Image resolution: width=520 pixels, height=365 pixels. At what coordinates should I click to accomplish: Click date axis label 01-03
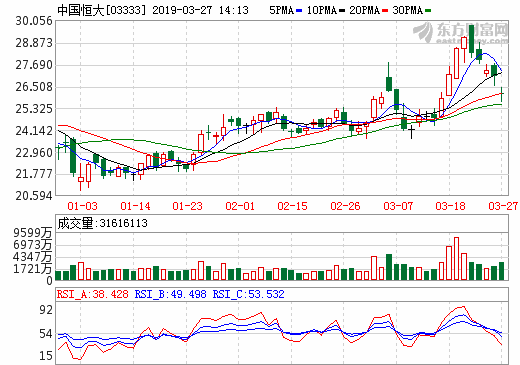point(82,206)
